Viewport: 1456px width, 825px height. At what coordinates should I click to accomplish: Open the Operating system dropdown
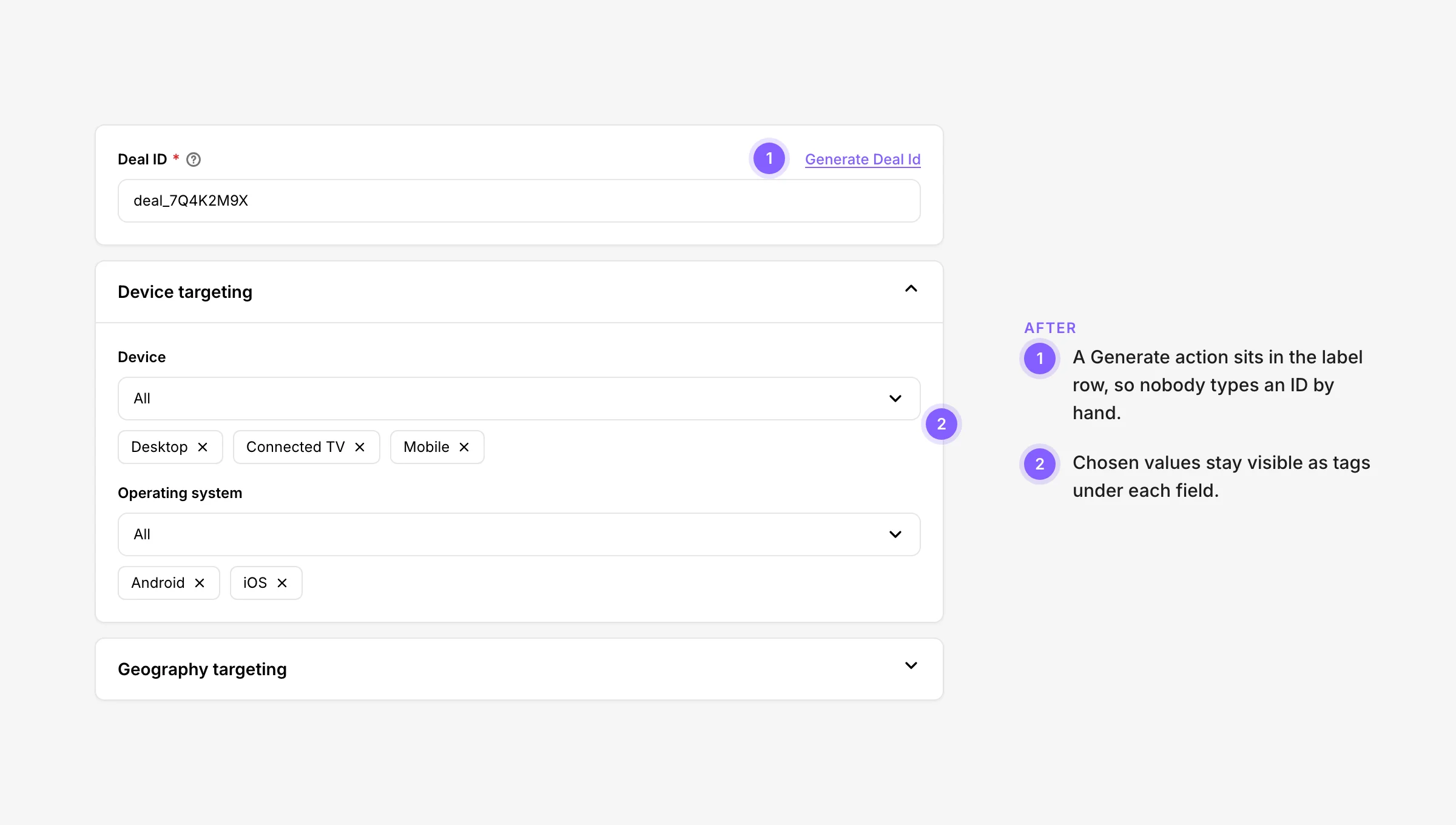[x=519, y=534]
